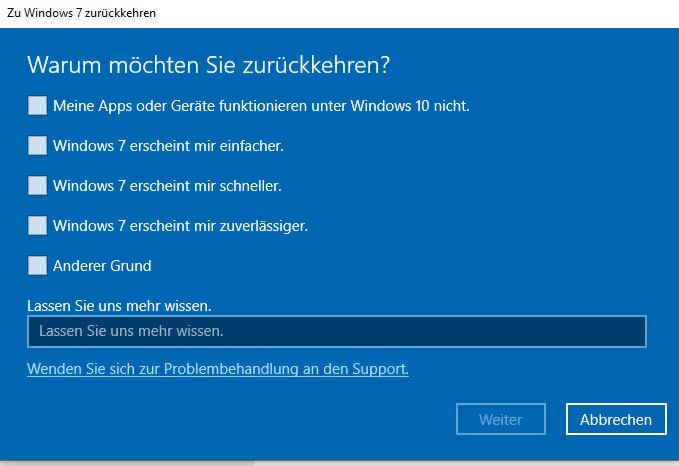This screenshot has height=466, width=679.
Task: Click the 'Anderer Grund' label text
Action: 102,265
